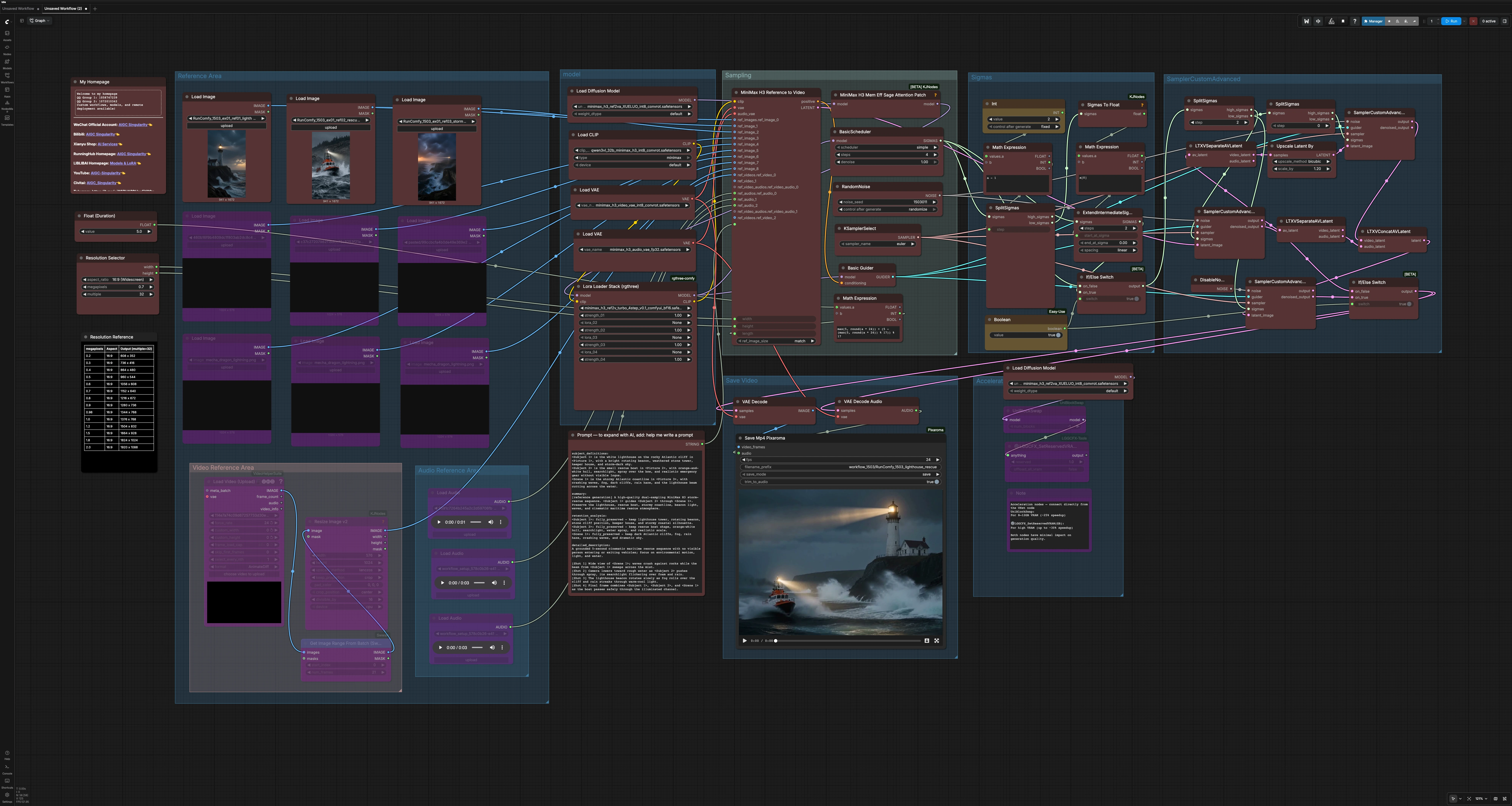Collapse the Save Mp4 Pixaroma node
Image resolution: width=1512 pixels, height=806 pixels.
click(740, 438)
